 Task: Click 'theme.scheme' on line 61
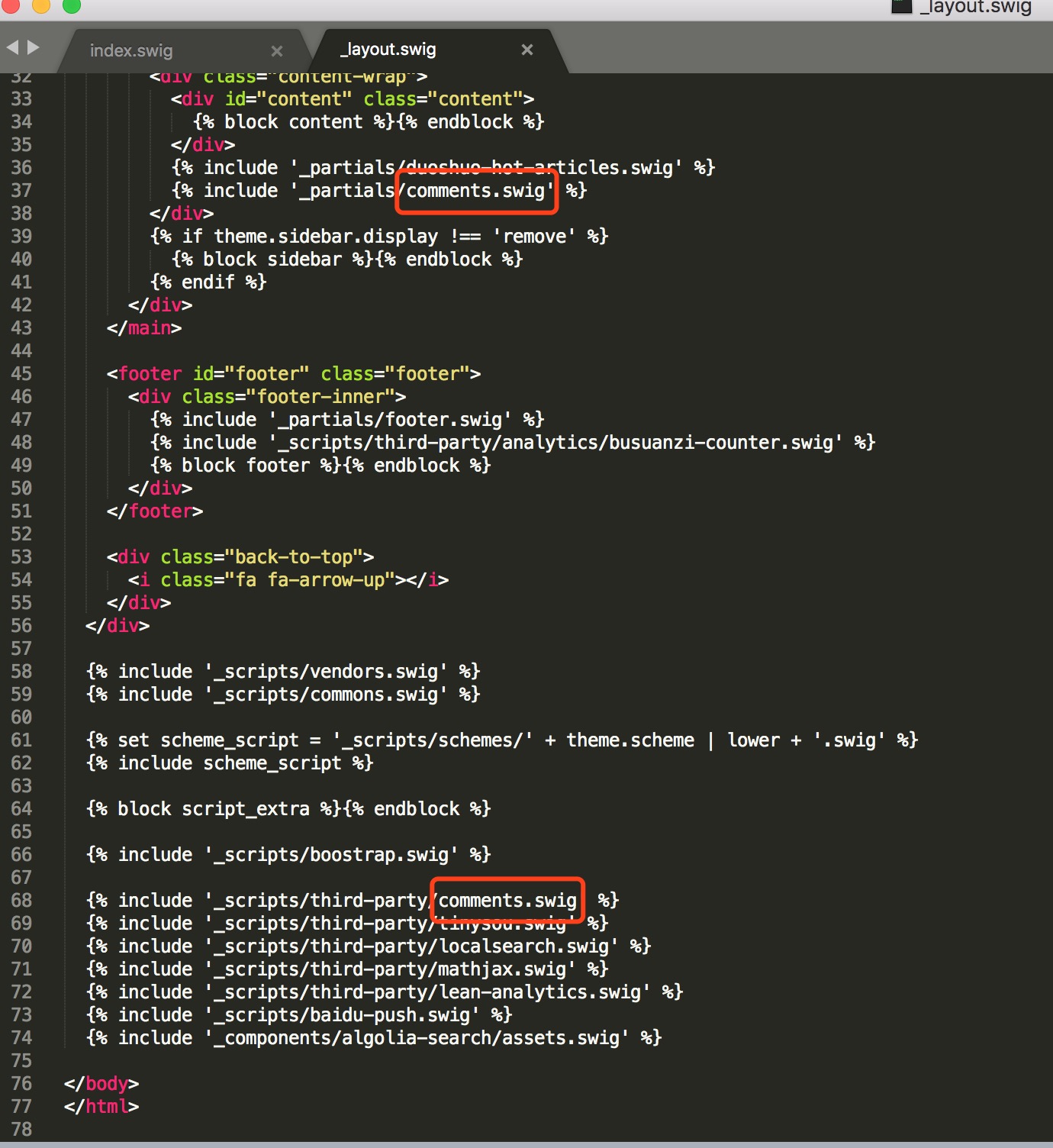[x=630, y=740]
